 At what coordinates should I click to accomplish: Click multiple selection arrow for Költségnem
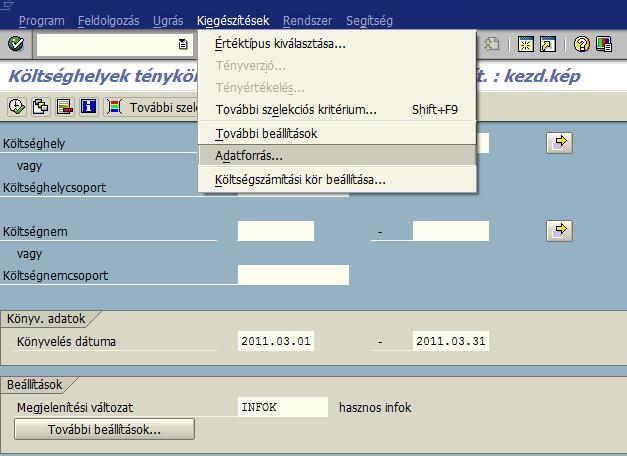(x=559, y=231)
